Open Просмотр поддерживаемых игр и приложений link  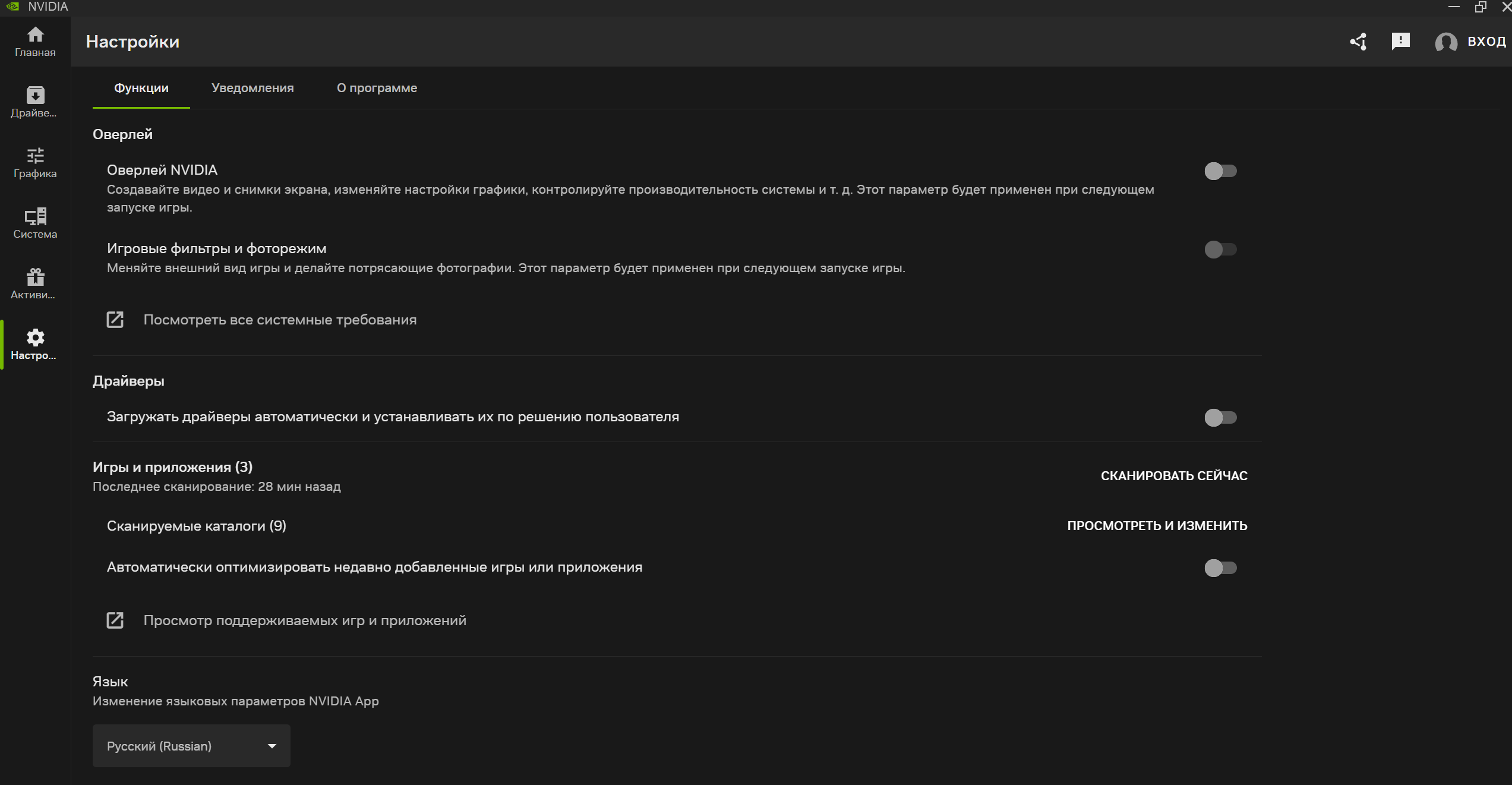pos(304,620)
